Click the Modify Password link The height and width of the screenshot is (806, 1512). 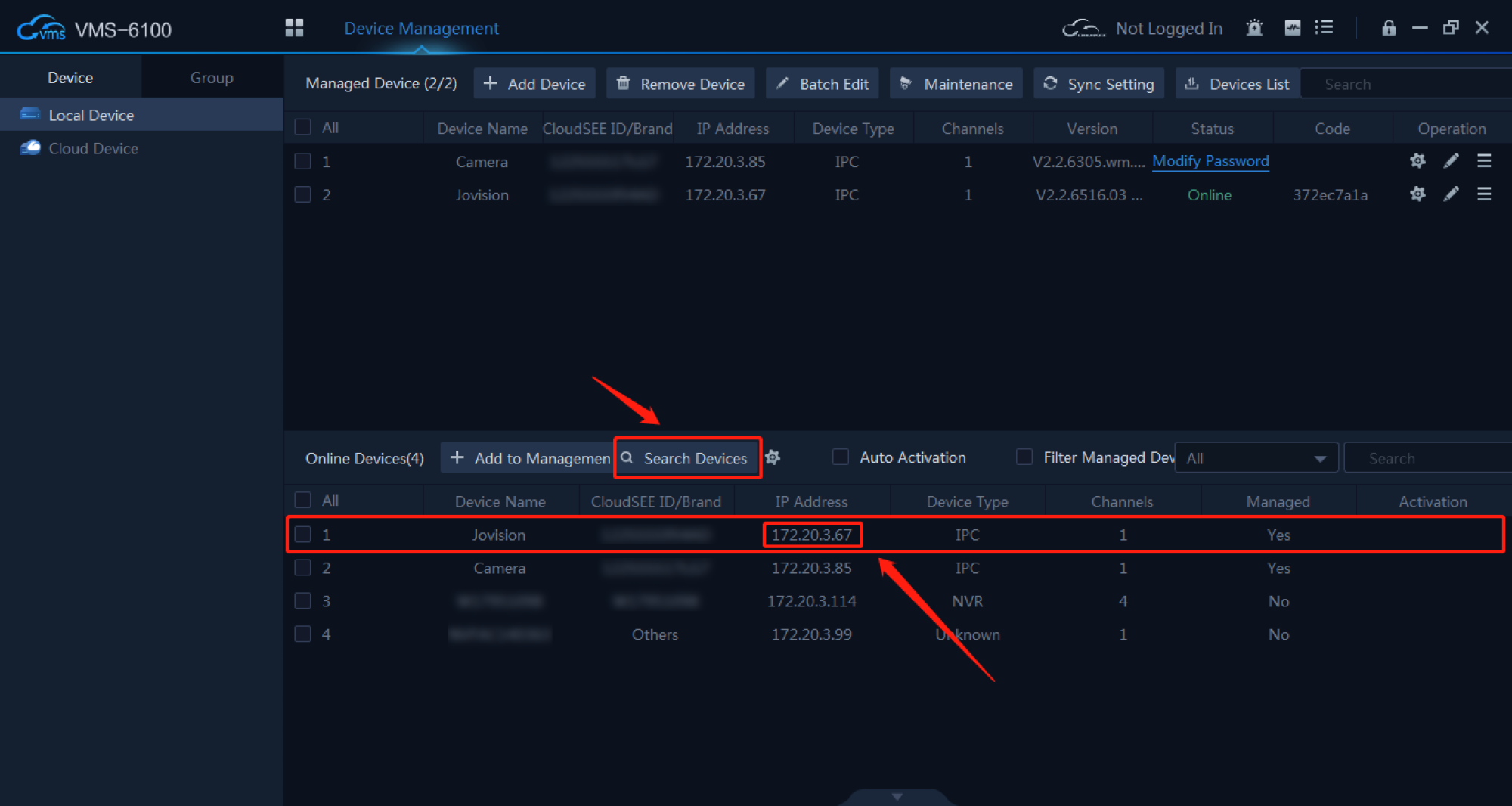1210,161
